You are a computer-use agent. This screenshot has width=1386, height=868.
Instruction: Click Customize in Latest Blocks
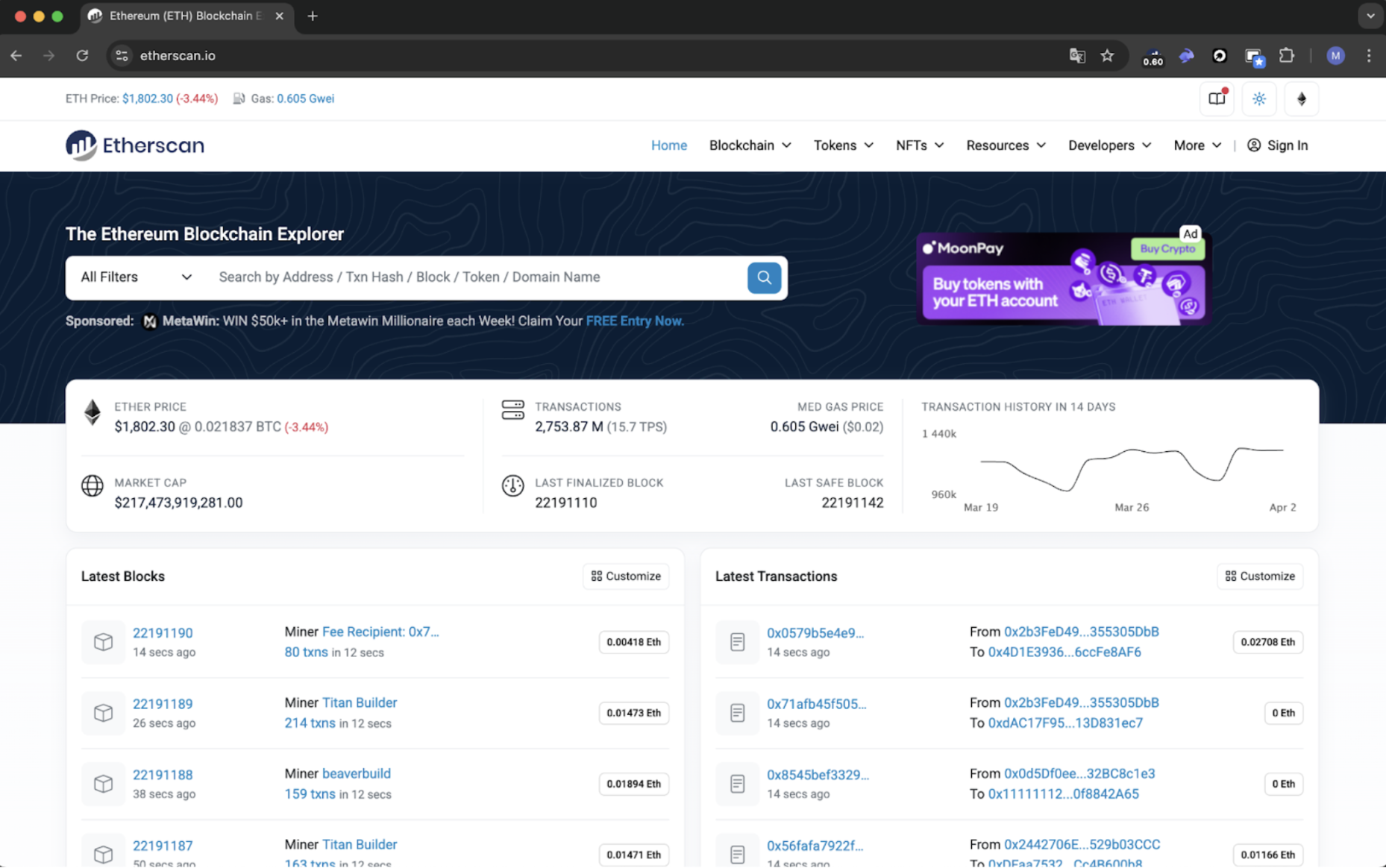[625, 576]
